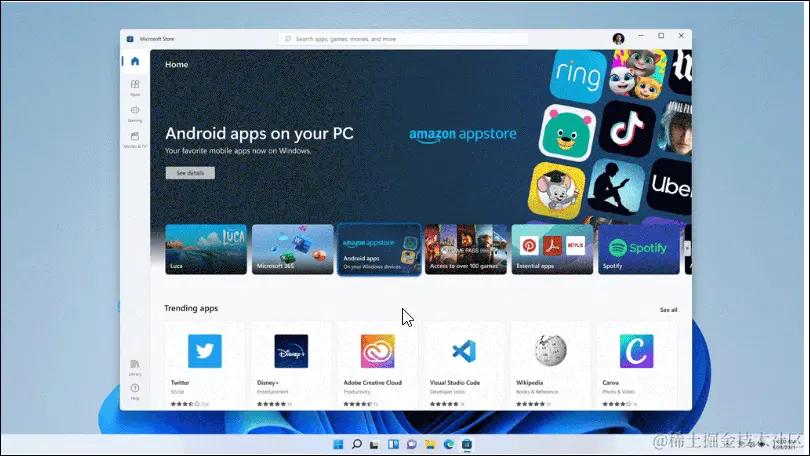The image size is (810, 456).
Task: Go to the Home tab in sidebar
Action: (x=135, y=61)
